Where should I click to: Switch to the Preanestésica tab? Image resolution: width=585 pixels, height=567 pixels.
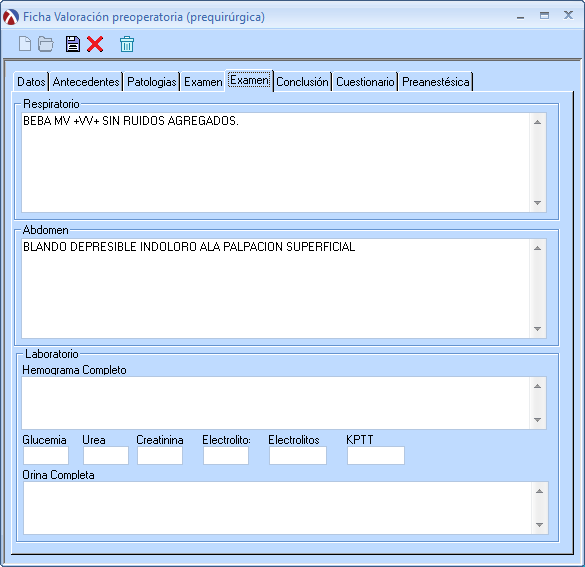436,82
